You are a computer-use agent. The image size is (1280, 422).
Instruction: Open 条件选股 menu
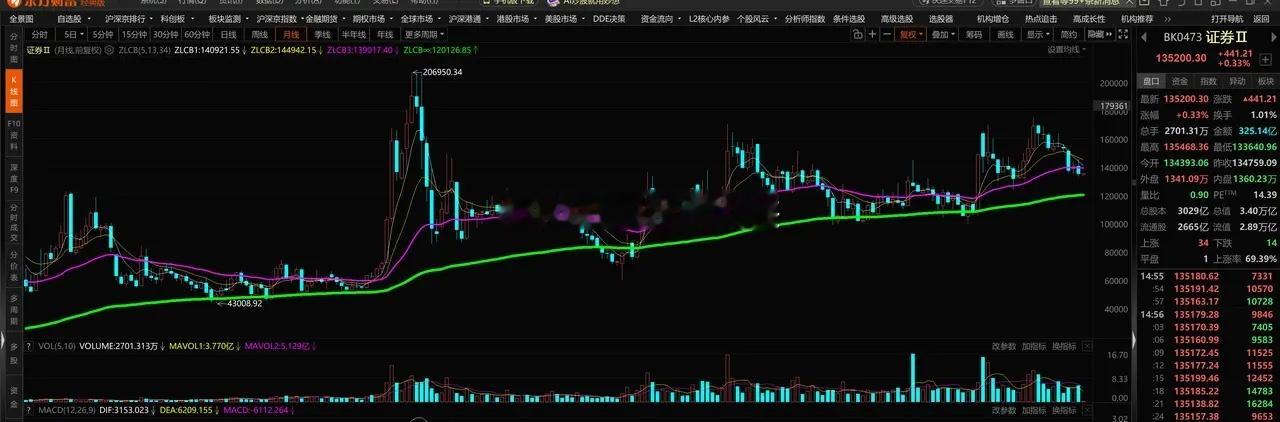(x=849, y=18)
